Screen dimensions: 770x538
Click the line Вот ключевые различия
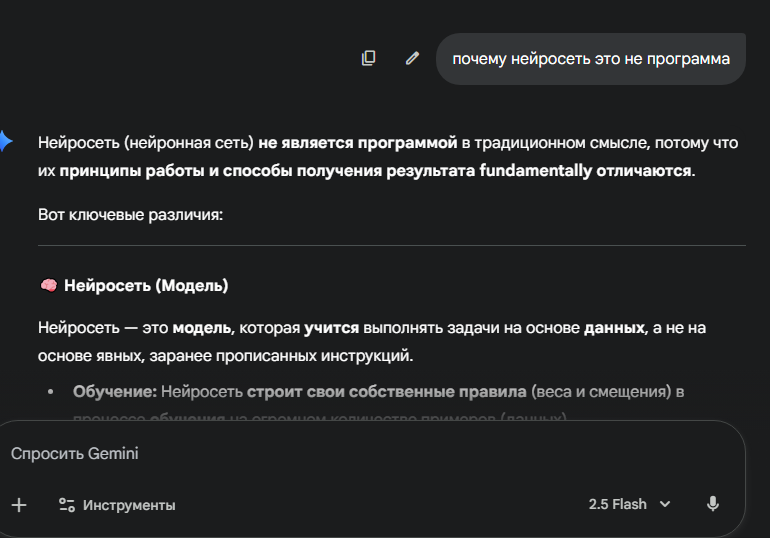130,215
